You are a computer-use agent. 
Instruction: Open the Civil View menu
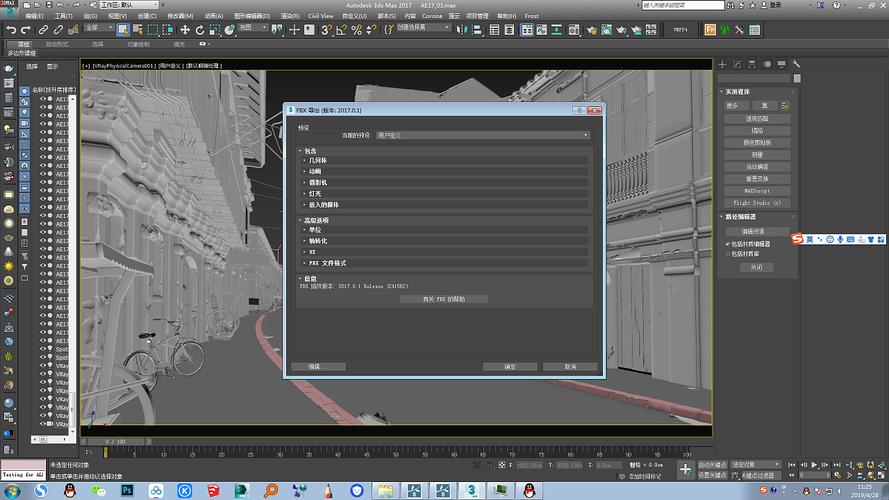320,17
